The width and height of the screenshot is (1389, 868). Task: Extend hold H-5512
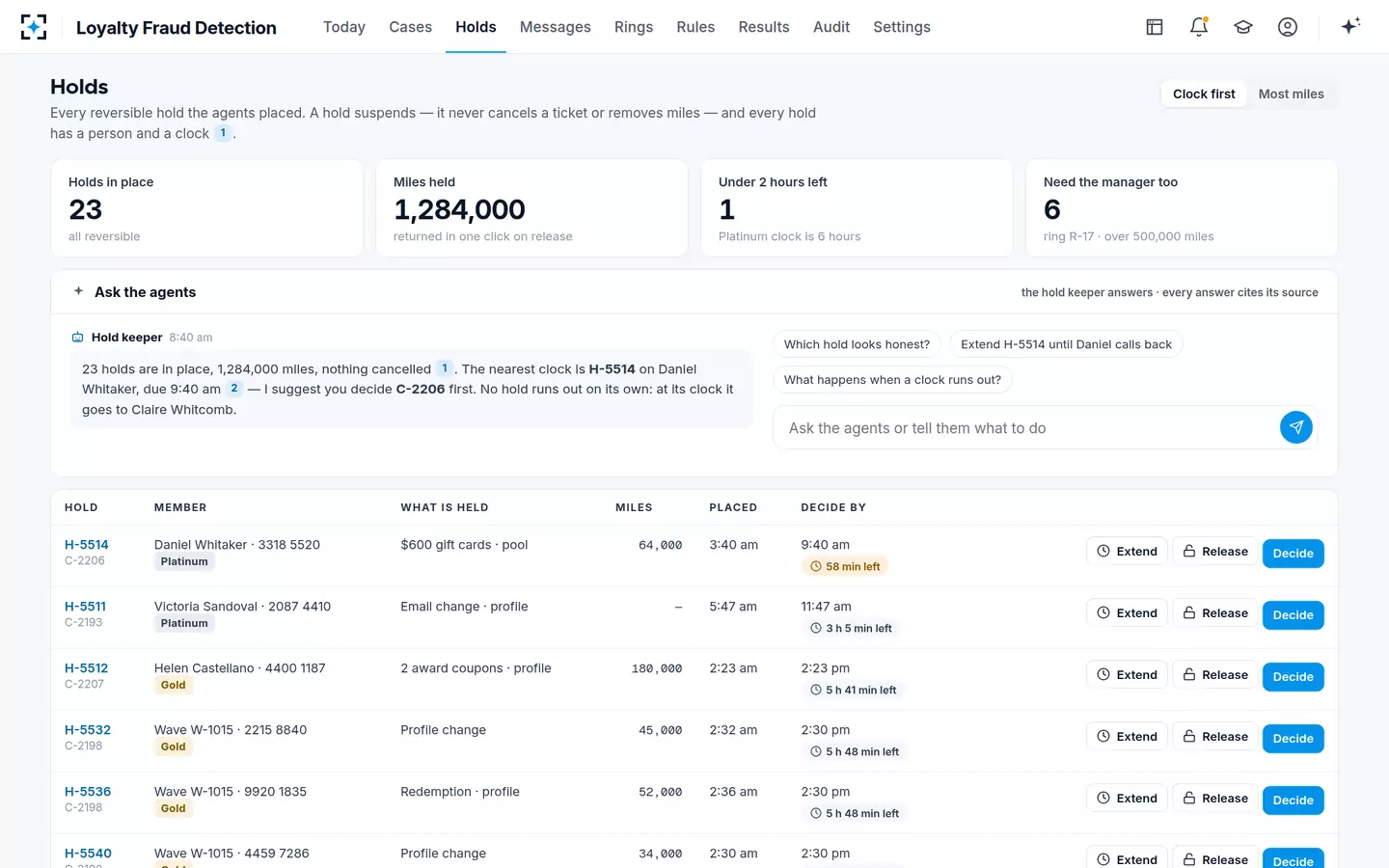[x=1127, y=675]
